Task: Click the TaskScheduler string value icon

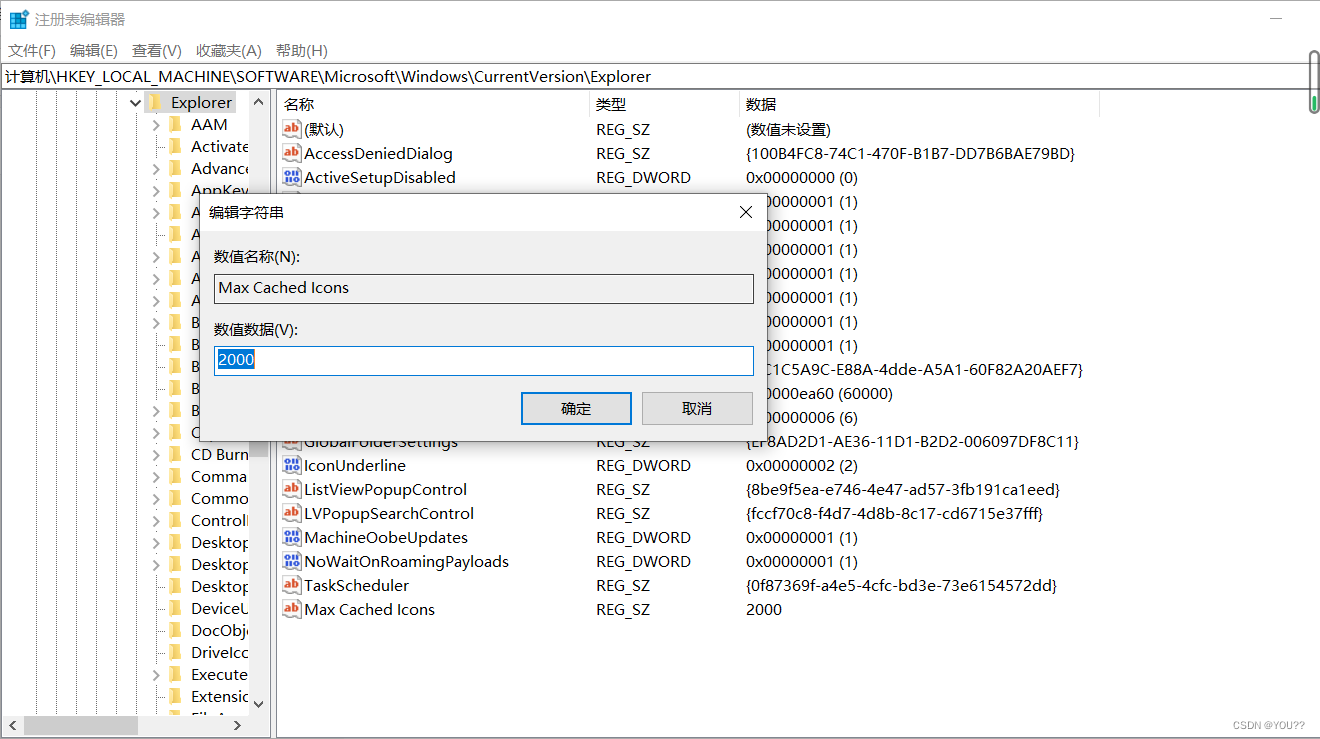Action: tap(292, 585)
